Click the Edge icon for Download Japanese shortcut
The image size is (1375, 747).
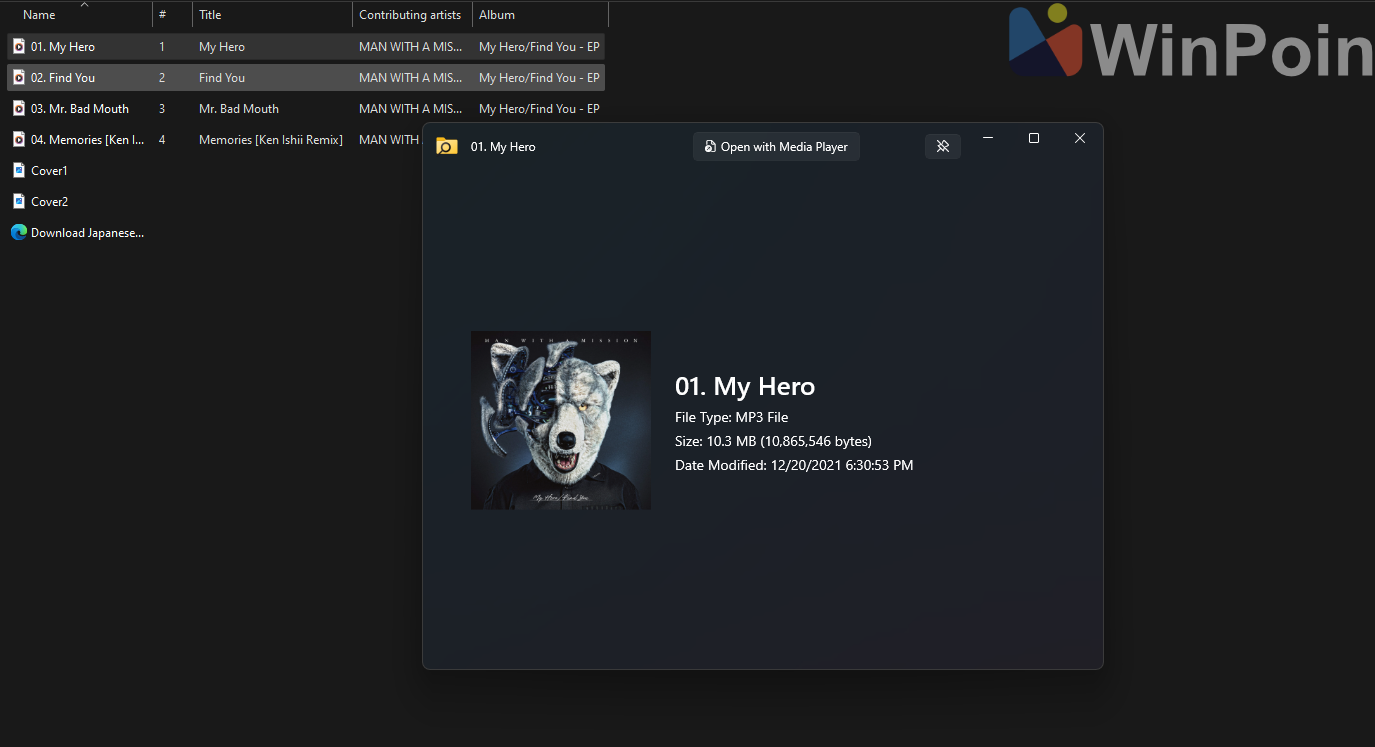click(19, 233)
